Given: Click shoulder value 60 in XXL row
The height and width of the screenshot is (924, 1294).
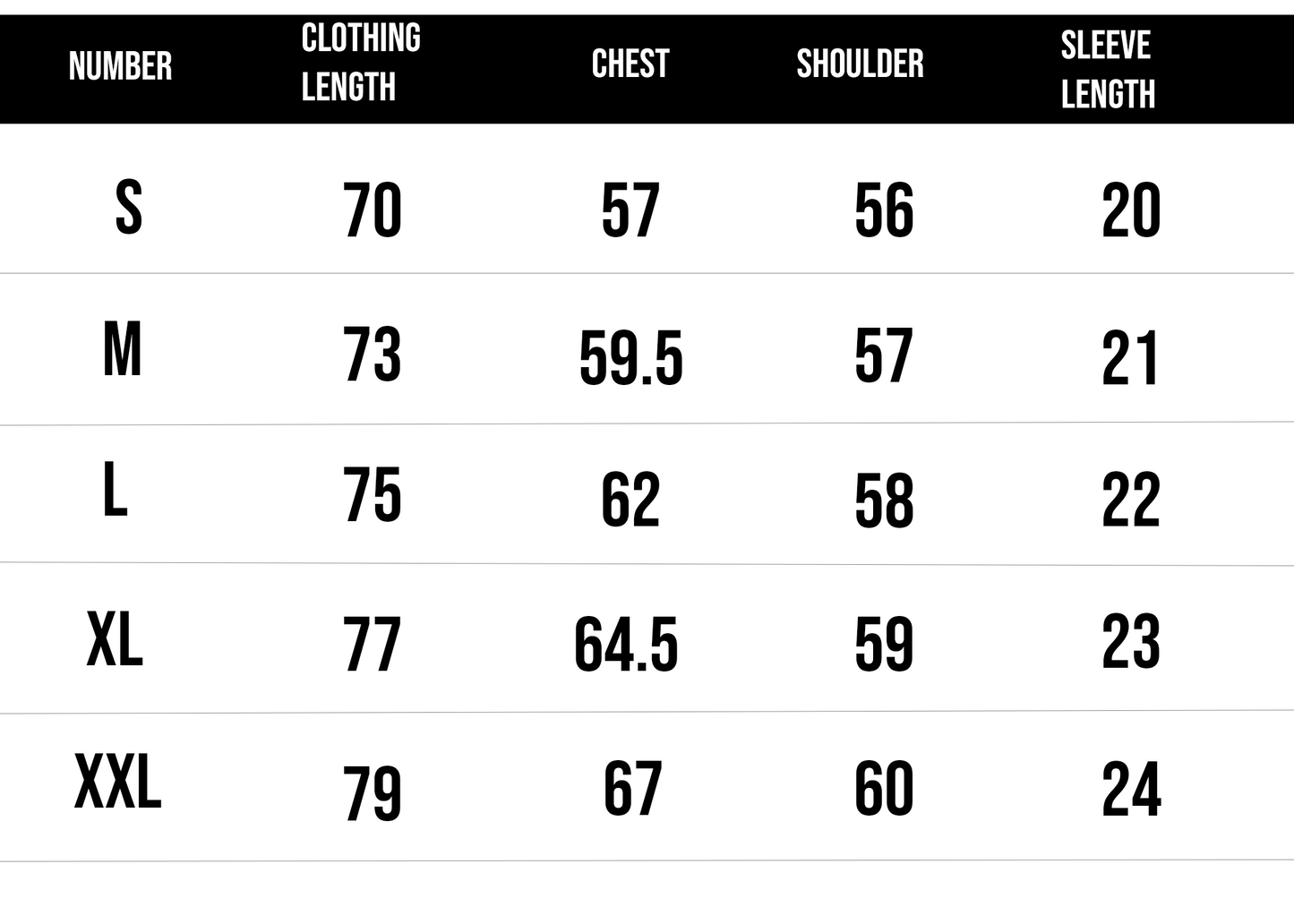Looking at the screenshot, I should pyautogui.click(x=884, y=790).
